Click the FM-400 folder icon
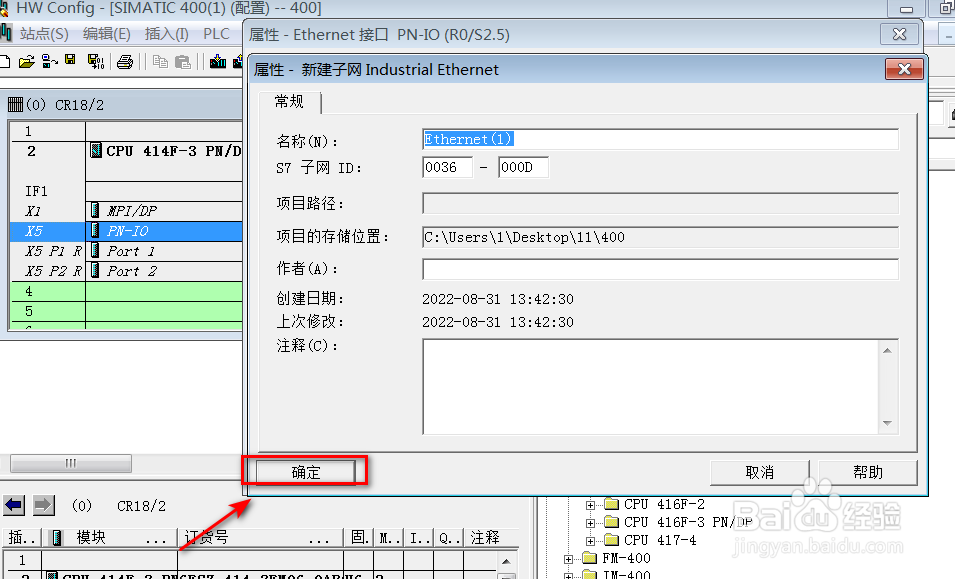The width and height of the screenshot is (955, 579). 590,558
